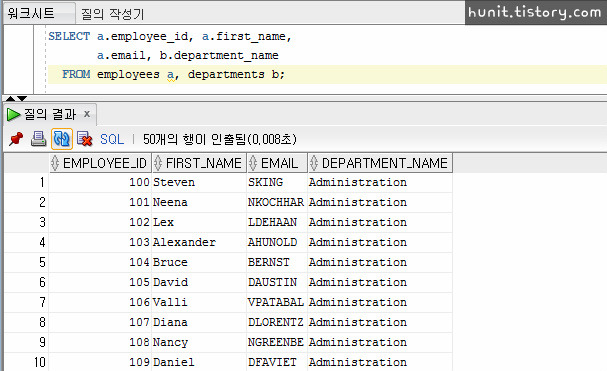Select employee ID cell '103'
The height and width of the screenshot is (371, 607).
tap(100, 242)
